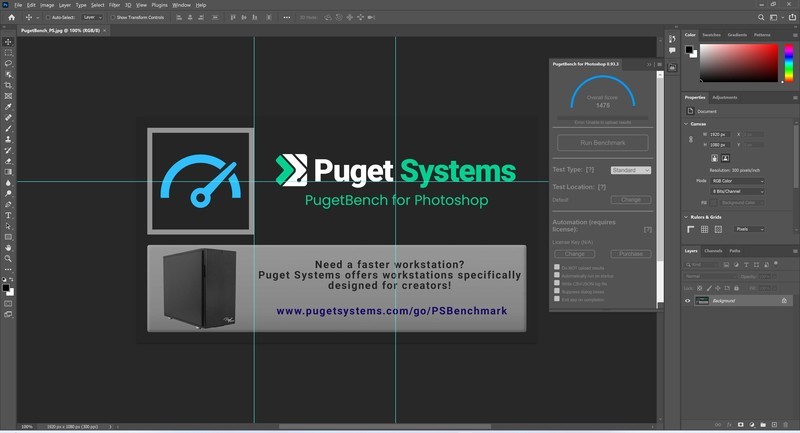The width and height of the screenshot is (800, 433).
Task: Open the Auto-Select Layer dropdown
Action: click(x=92, y=17)
